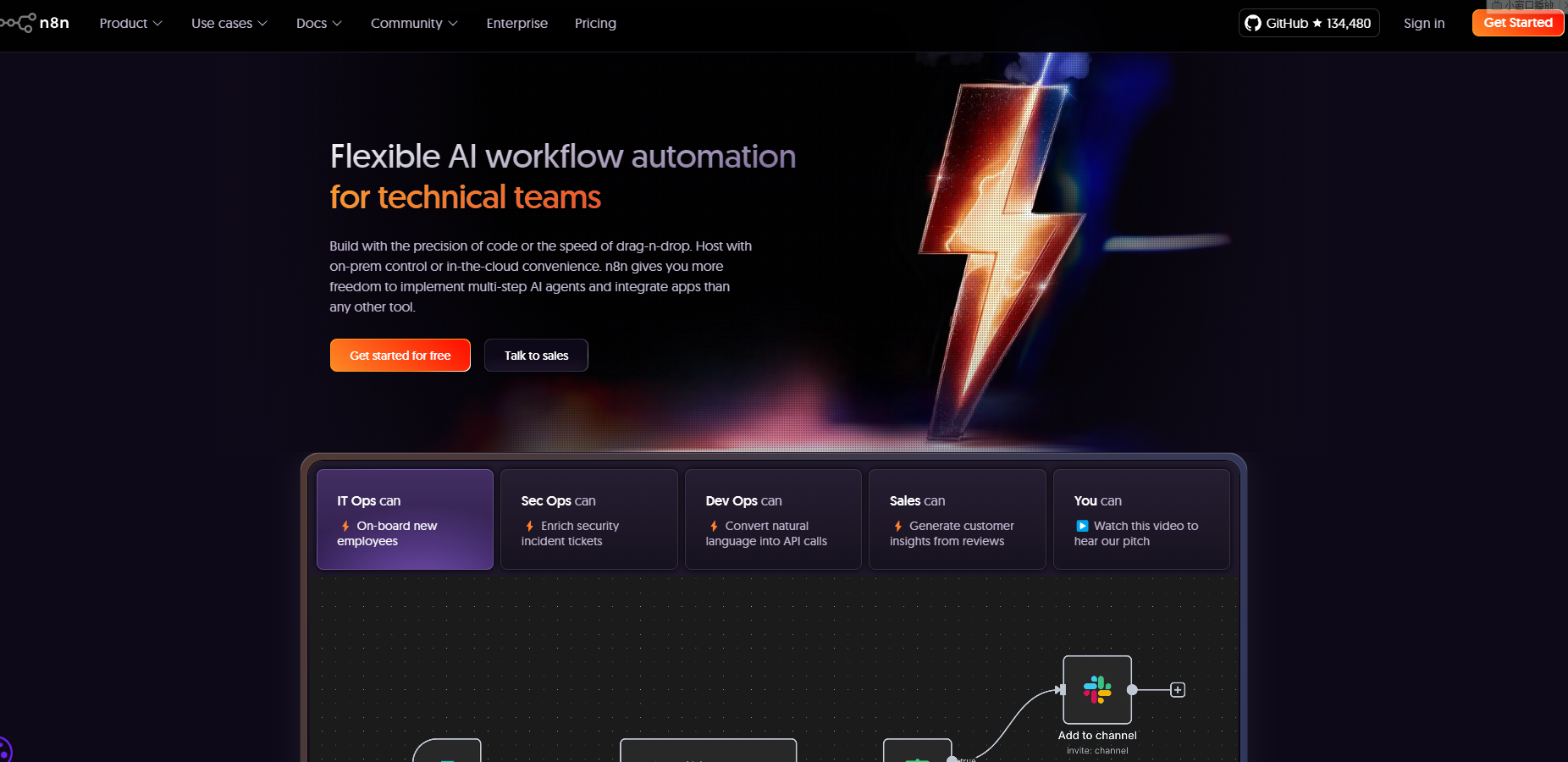Viewport: 1568px width, 762px height.
Task: Click the blue play icon in You card
Action: [1082, 526]
